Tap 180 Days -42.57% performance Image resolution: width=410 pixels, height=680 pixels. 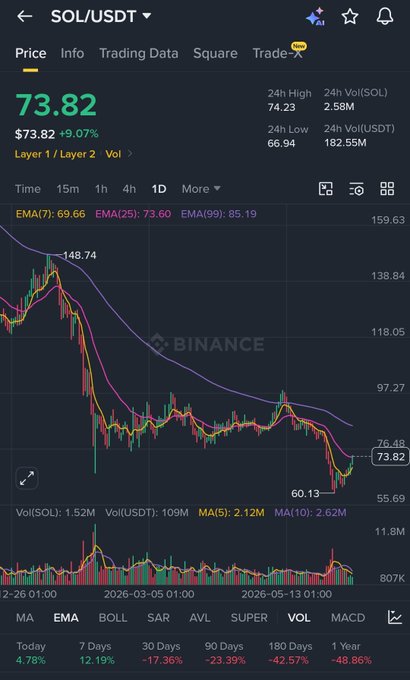tap(290, 653)
